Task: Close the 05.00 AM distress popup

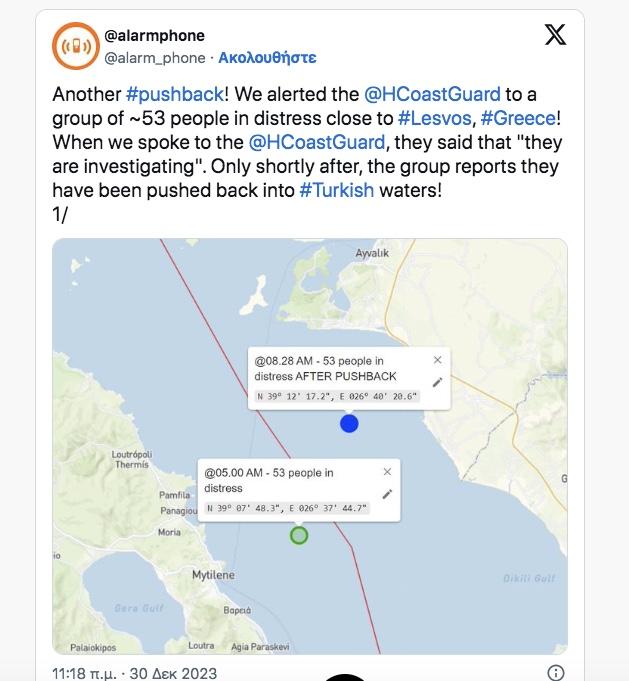Action: point(387,472)
